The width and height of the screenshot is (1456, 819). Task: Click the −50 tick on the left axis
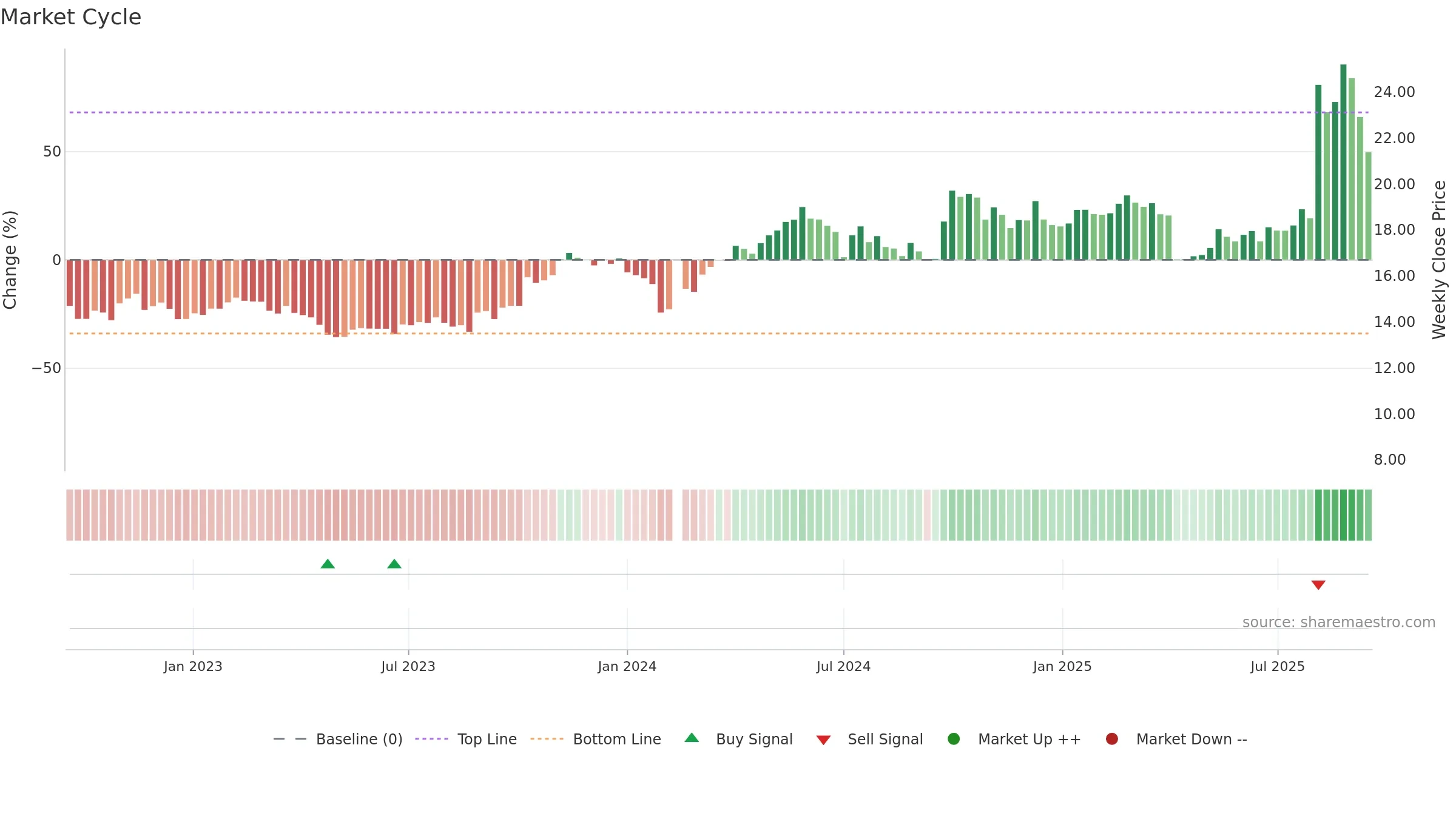[x=47, y=368]
